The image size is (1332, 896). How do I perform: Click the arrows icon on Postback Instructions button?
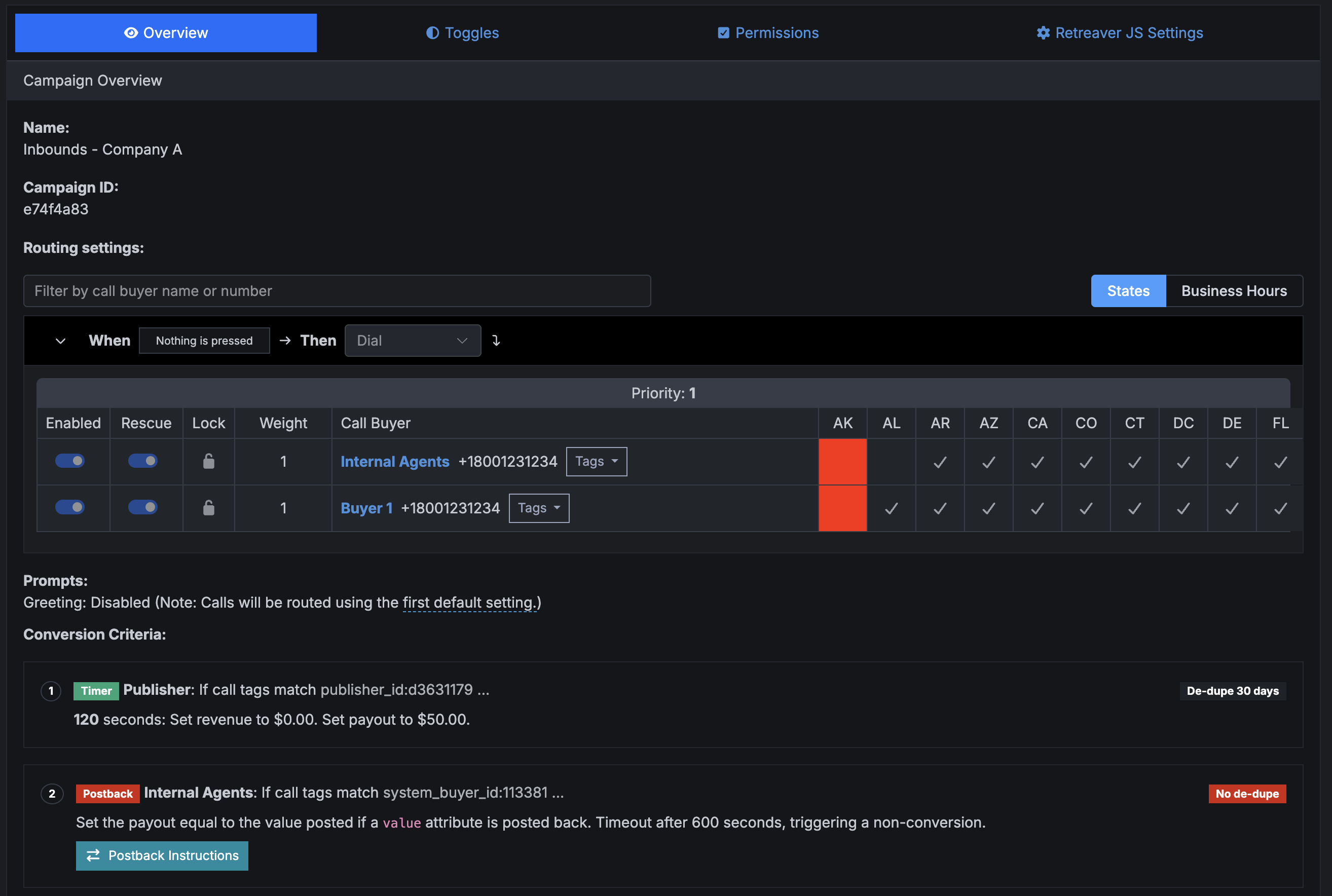coord(93,855)
